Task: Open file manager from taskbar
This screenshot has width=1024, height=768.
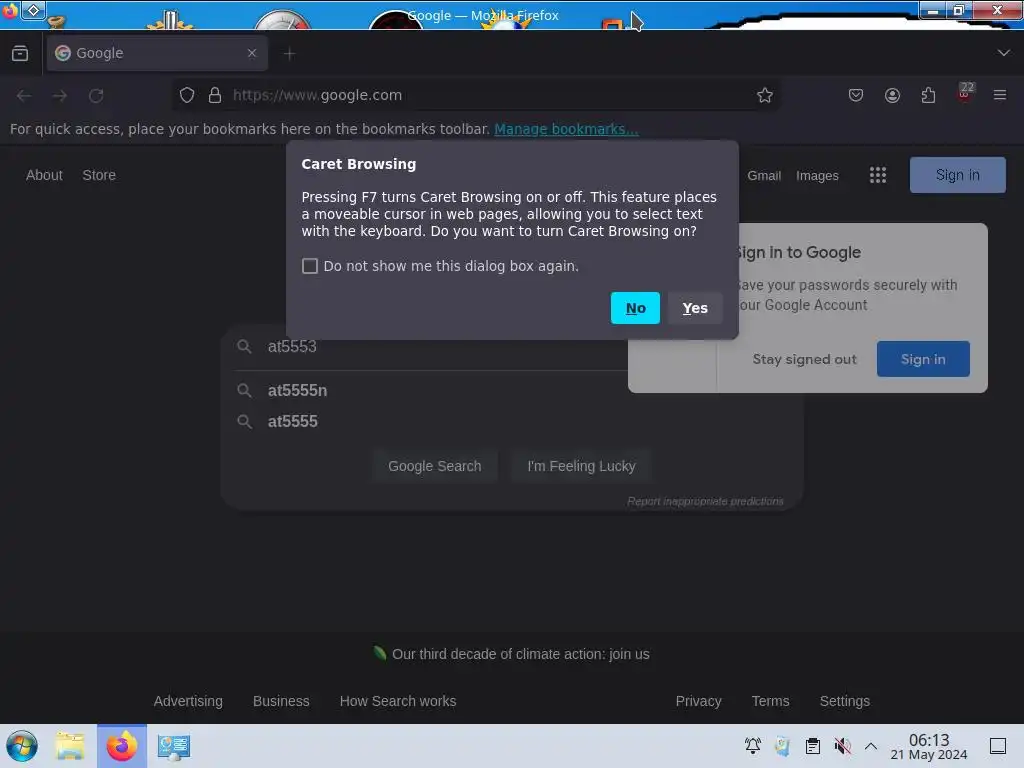Action: pyautogui.click(x=69, y=746)
